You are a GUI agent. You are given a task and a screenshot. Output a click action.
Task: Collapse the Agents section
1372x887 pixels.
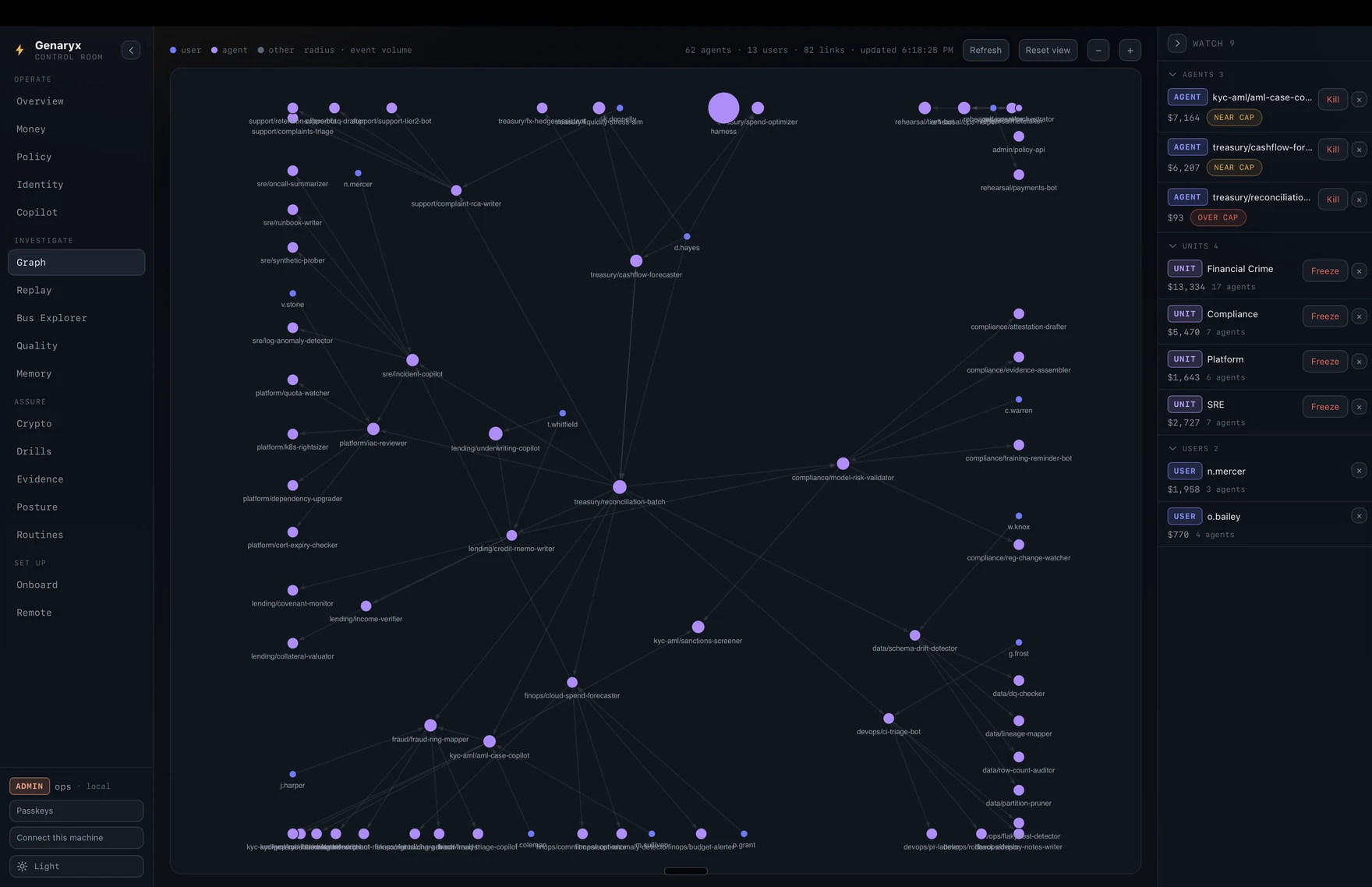1172,74
